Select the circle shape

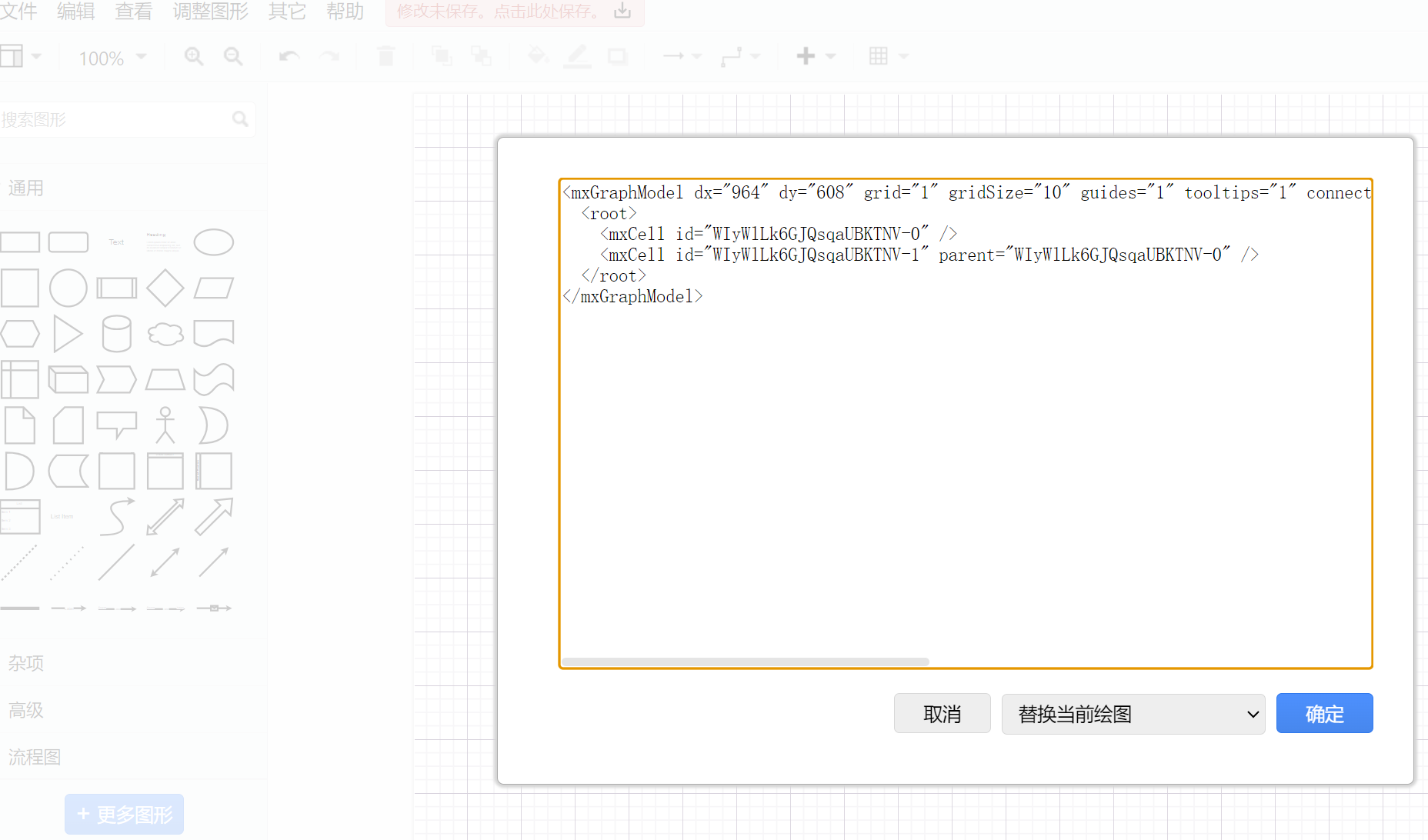point(68,288)
